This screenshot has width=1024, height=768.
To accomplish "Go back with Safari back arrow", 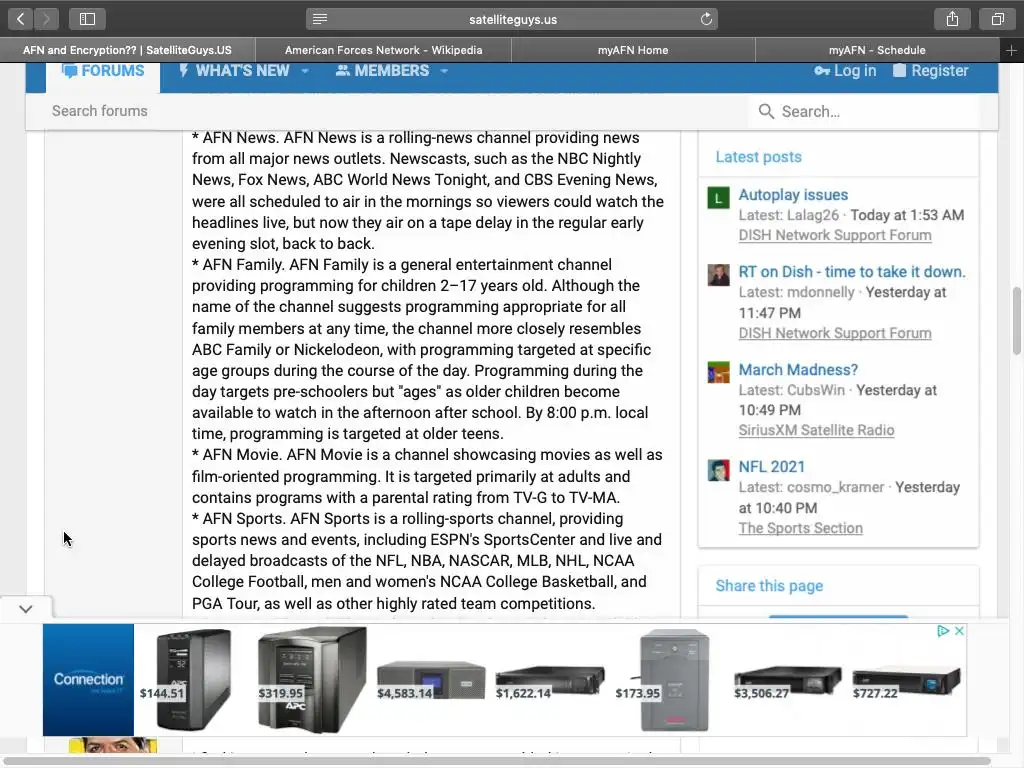I will pyautogui.click(x=21, y=19).
